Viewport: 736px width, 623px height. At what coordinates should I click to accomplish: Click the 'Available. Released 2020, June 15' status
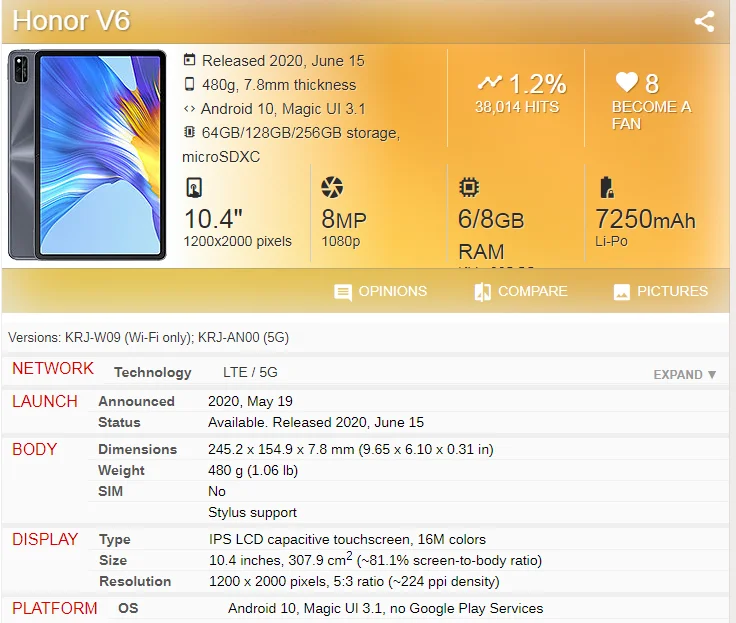tap(316, 423)
